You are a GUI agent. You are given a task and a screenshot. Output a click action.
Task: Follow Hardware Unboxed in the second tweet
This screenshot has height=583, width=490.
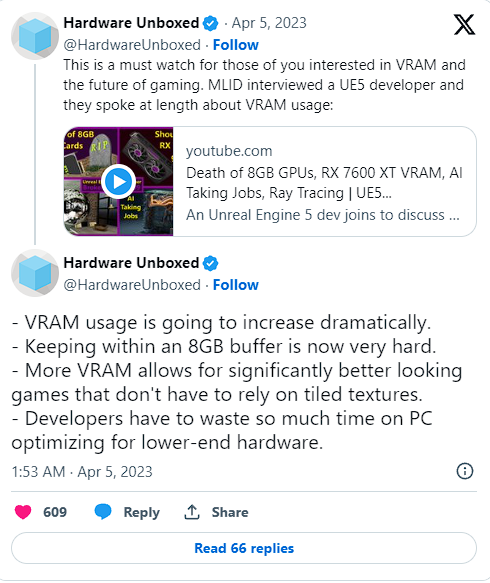(x=236, y=285)
